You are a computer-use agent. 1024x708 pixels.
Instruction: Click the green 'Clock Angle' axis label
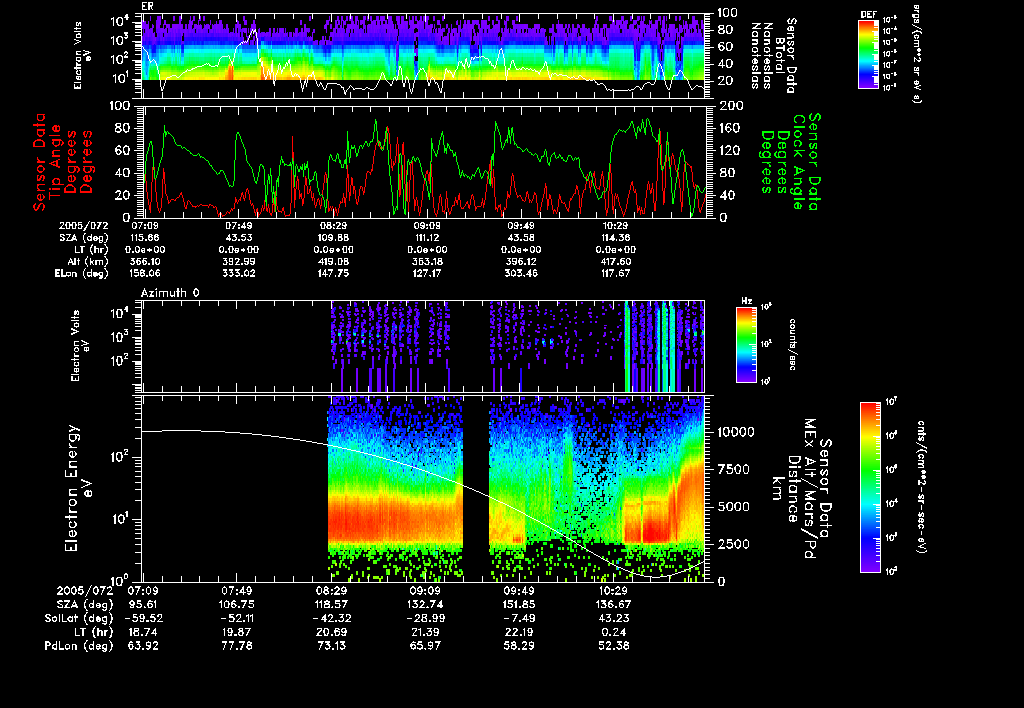798,162
